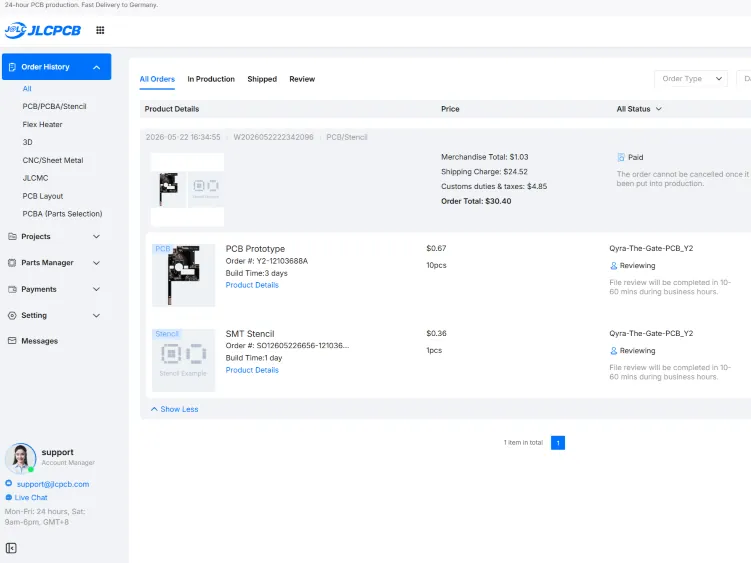751x563 pixels.
Task: Click Reviewing person icon for SMT Stencil
Action: tap(614, 351)
